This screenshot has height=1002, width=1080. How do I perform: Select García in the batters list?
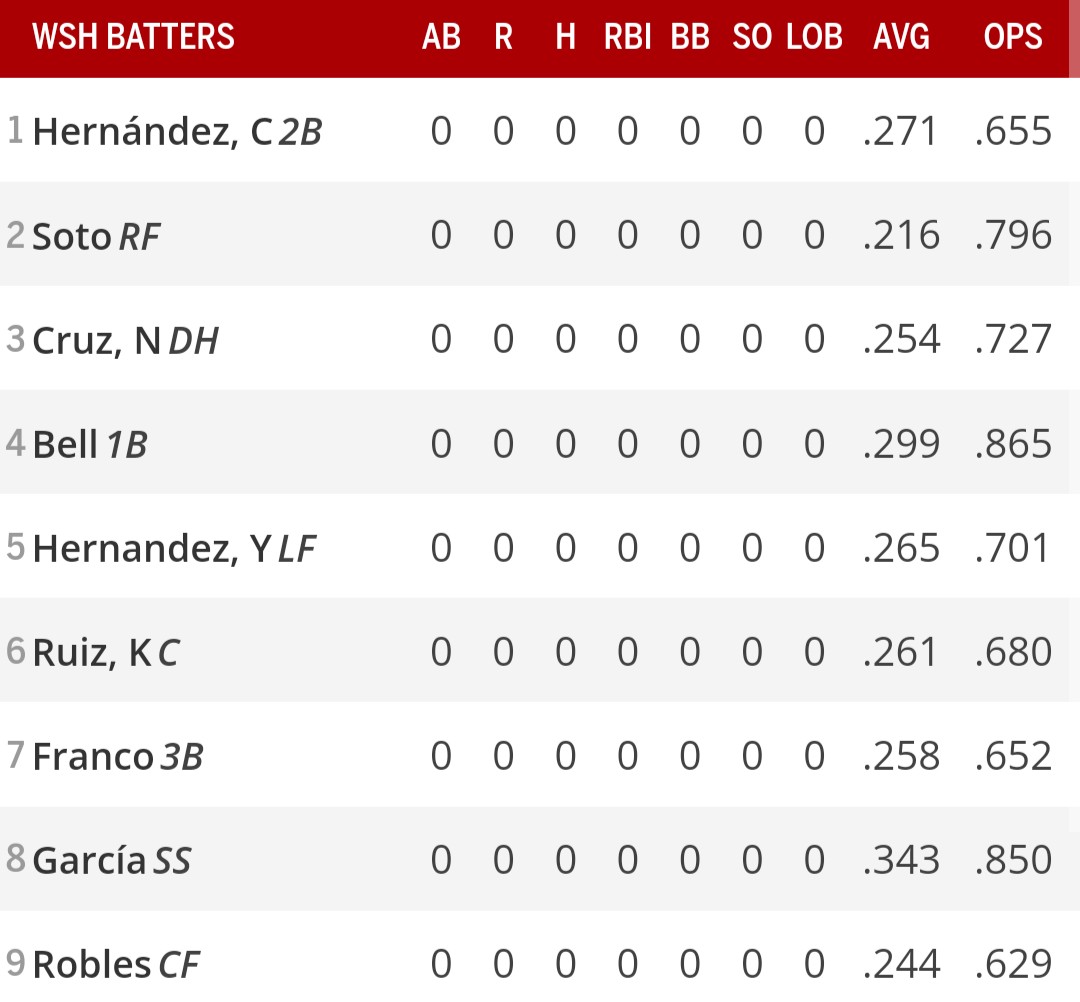(x=89, y=860)
